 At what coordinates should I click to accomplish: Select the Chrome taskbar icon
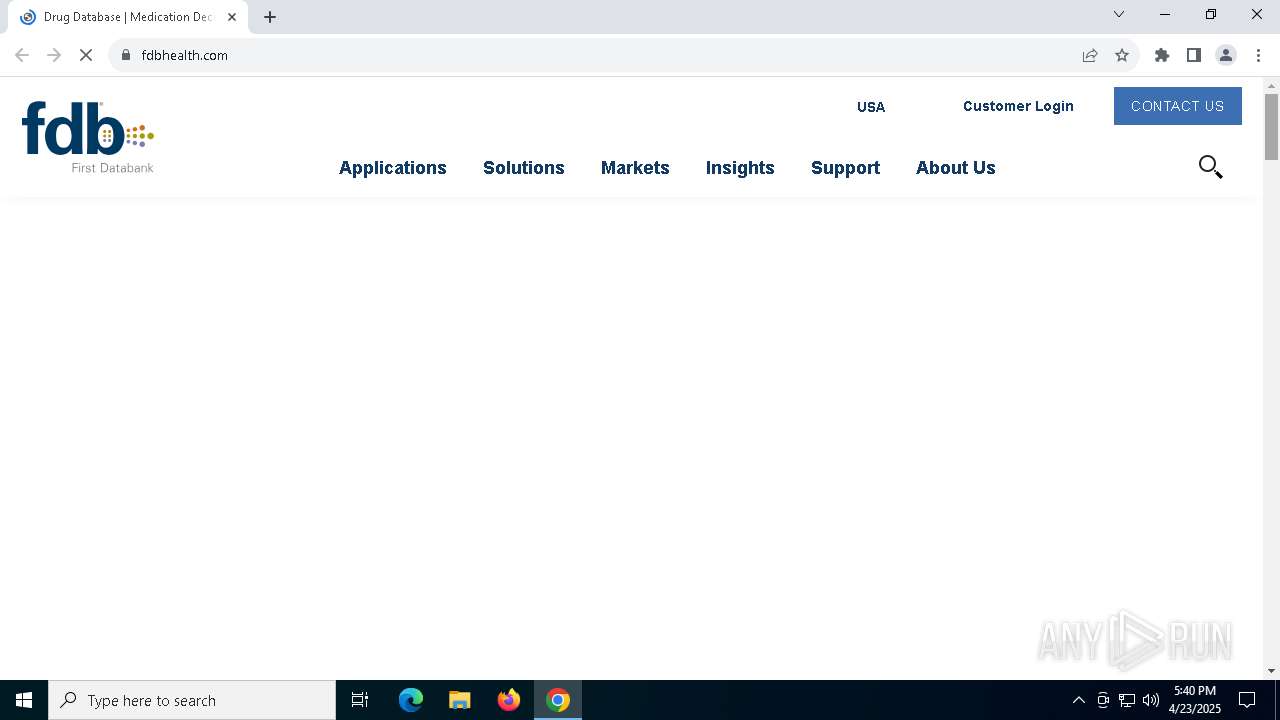pyautogui.click(x=558, y=700)
